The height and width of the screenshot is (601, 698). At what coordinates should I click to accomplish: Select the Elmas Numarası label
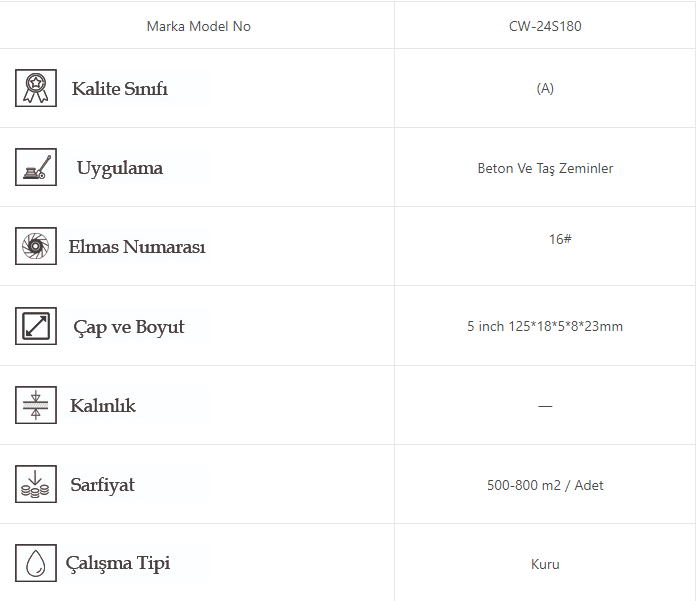tap(137, 247)
